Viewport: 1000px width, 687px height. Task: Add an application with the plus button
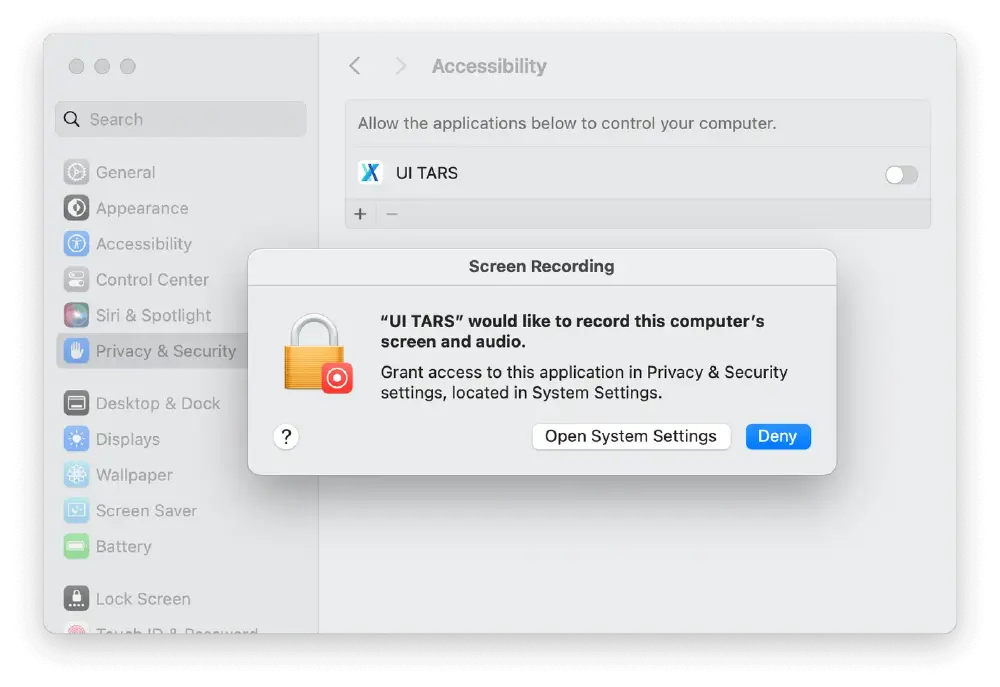pos(360,213)
